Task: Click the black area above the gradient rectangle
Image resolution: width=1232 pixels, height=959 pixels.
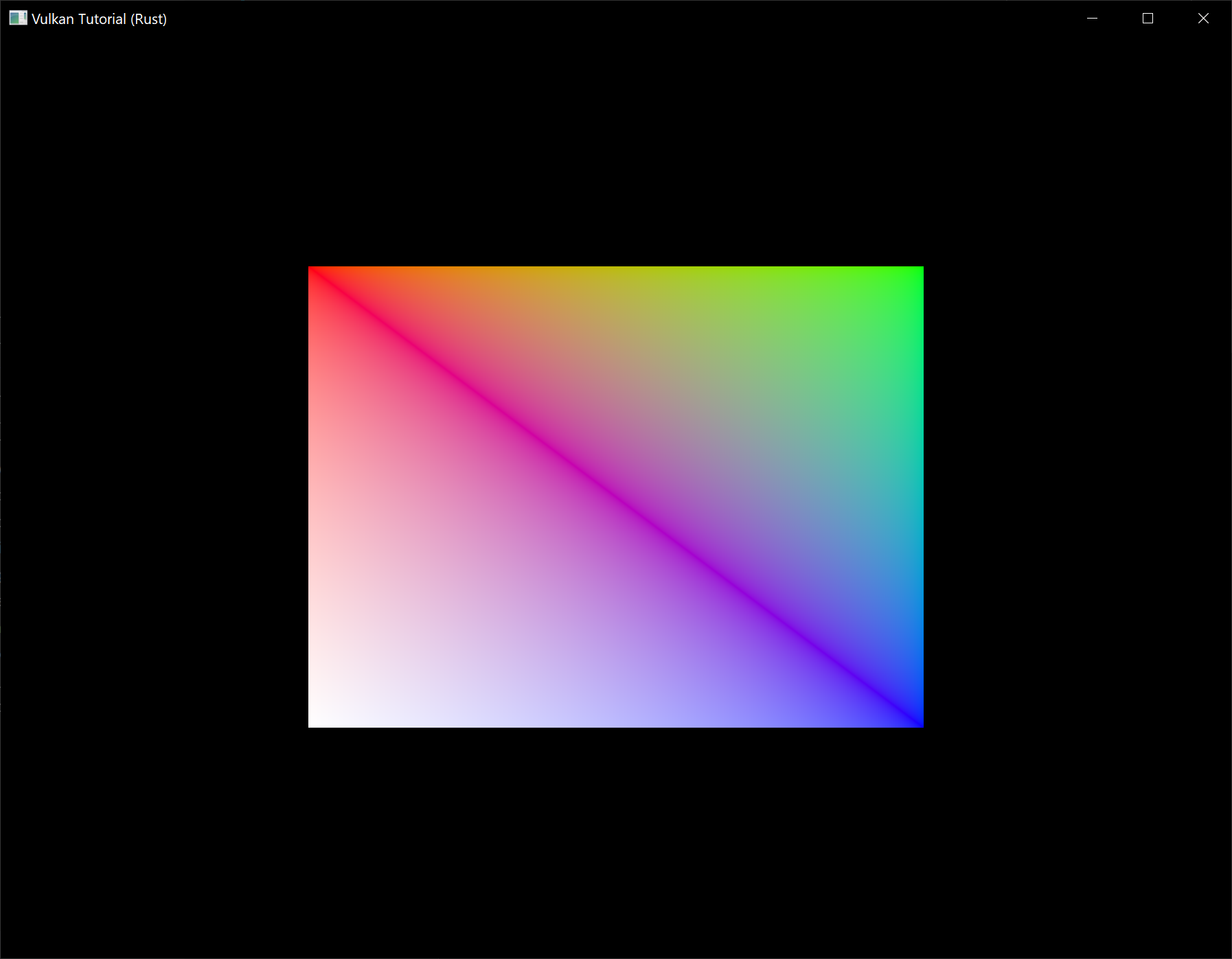Action: tap(616, 151)
